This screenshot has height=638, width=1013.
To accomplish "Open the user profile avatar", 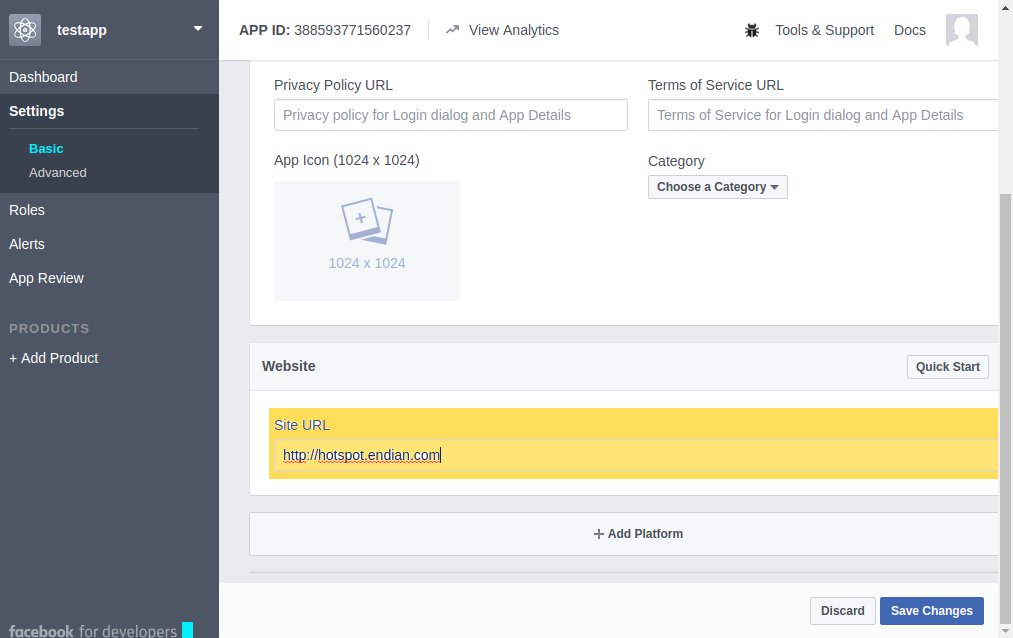I will 961,30.
